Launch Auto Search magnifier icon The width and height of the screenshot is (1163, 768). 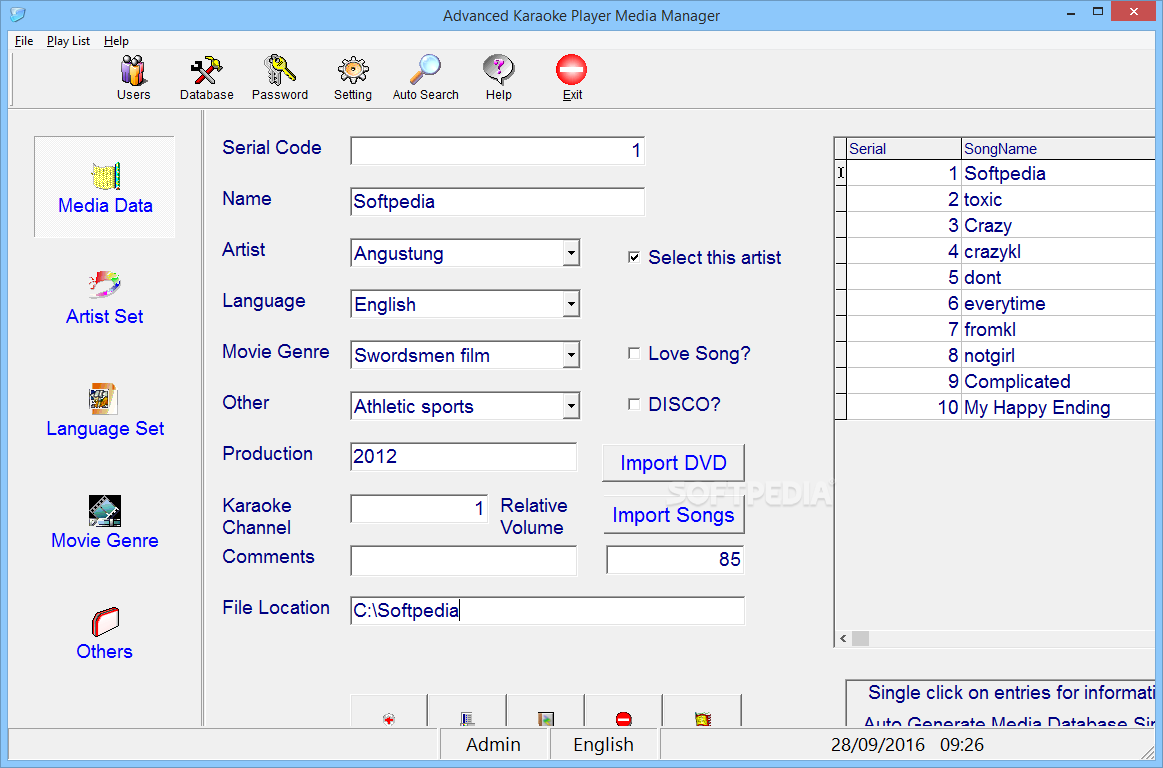[426, 77]
